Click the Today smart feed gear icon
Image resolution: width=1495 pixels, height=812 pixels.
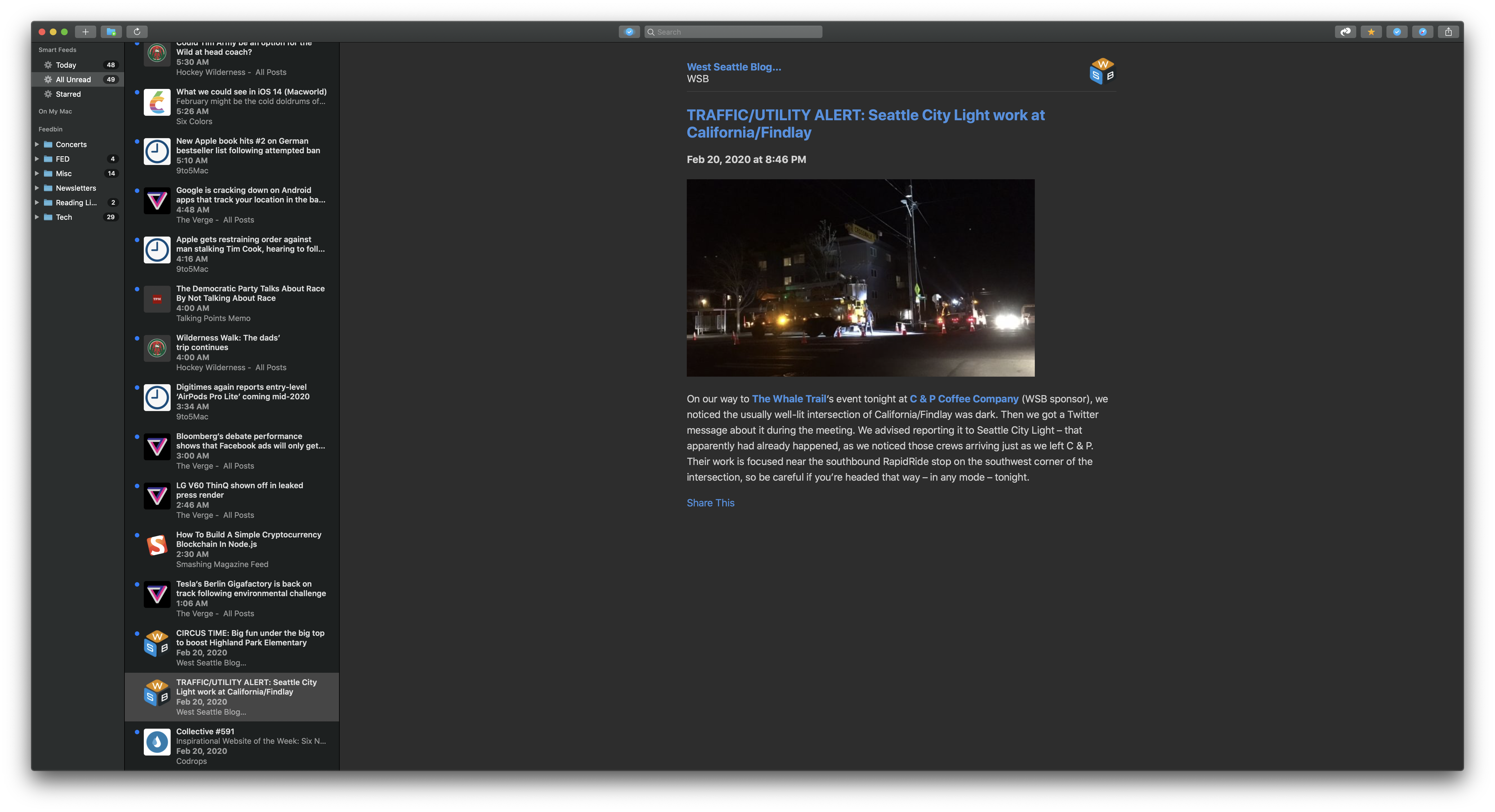(x=48, y=65)
